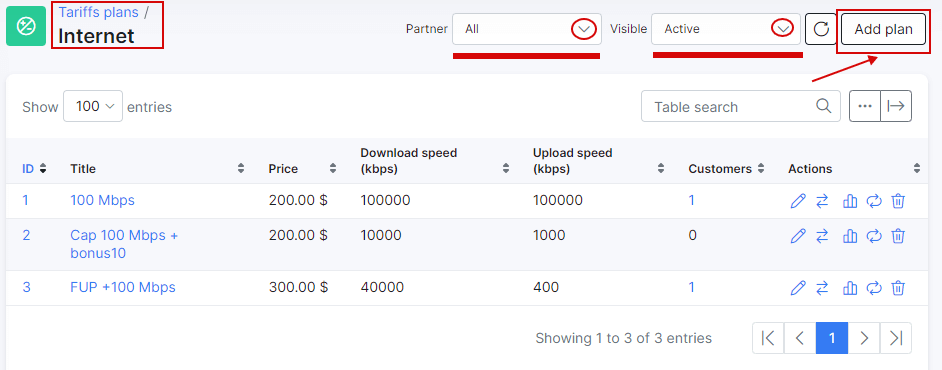Edit the 100 Mbps plan
The width and height of the screenshot is (942, 370).
pos(798,201)
